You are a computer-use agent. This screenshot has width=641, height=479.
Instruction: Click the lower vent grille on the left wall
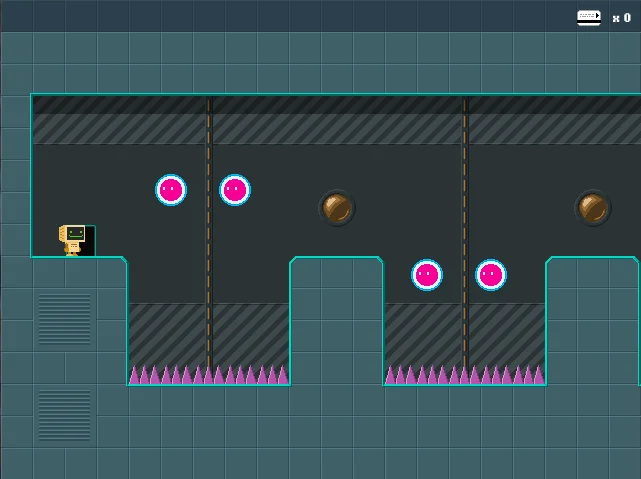64,414
